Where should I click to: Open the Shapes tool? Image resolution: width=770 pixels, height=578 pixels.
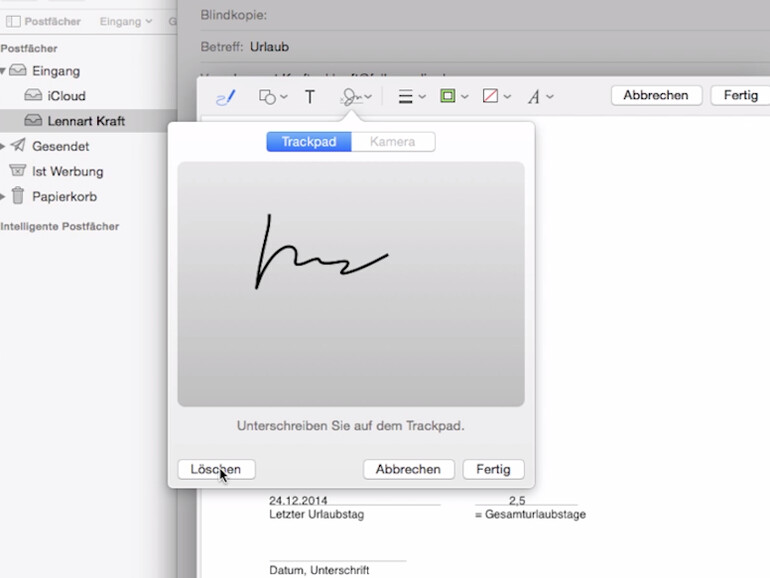pos(267,97)
